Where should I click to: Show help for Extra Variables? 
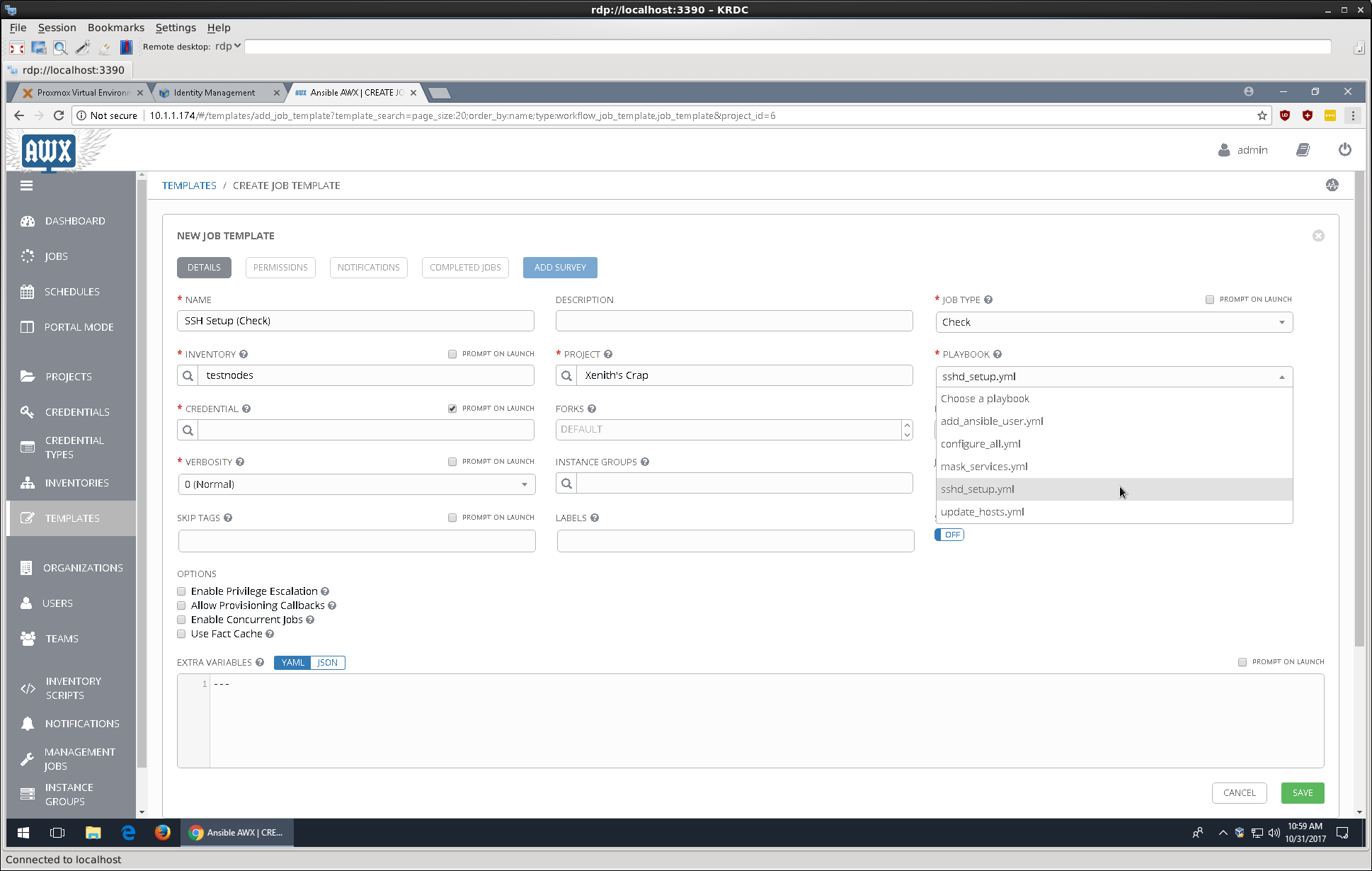click(260, 662)
